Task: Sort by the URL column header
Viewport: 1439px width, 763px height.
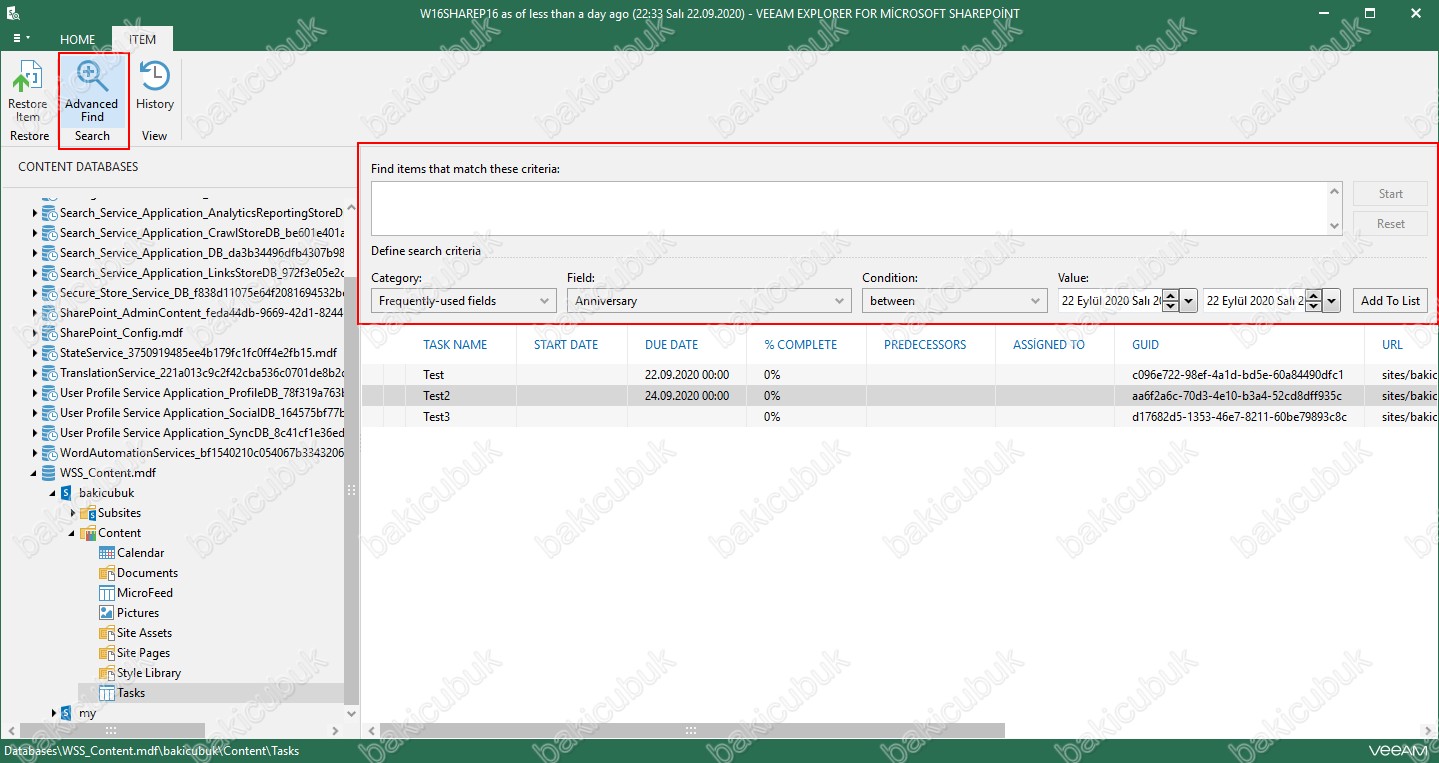Action: coord(1392,345)
